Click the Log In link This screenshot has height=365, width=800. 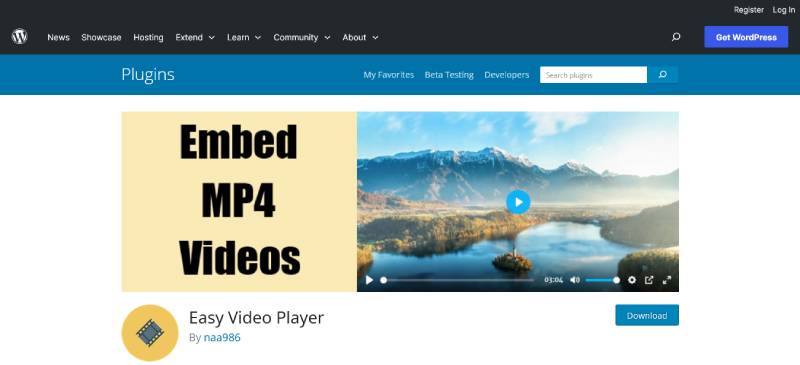click(x=783, y=10)
